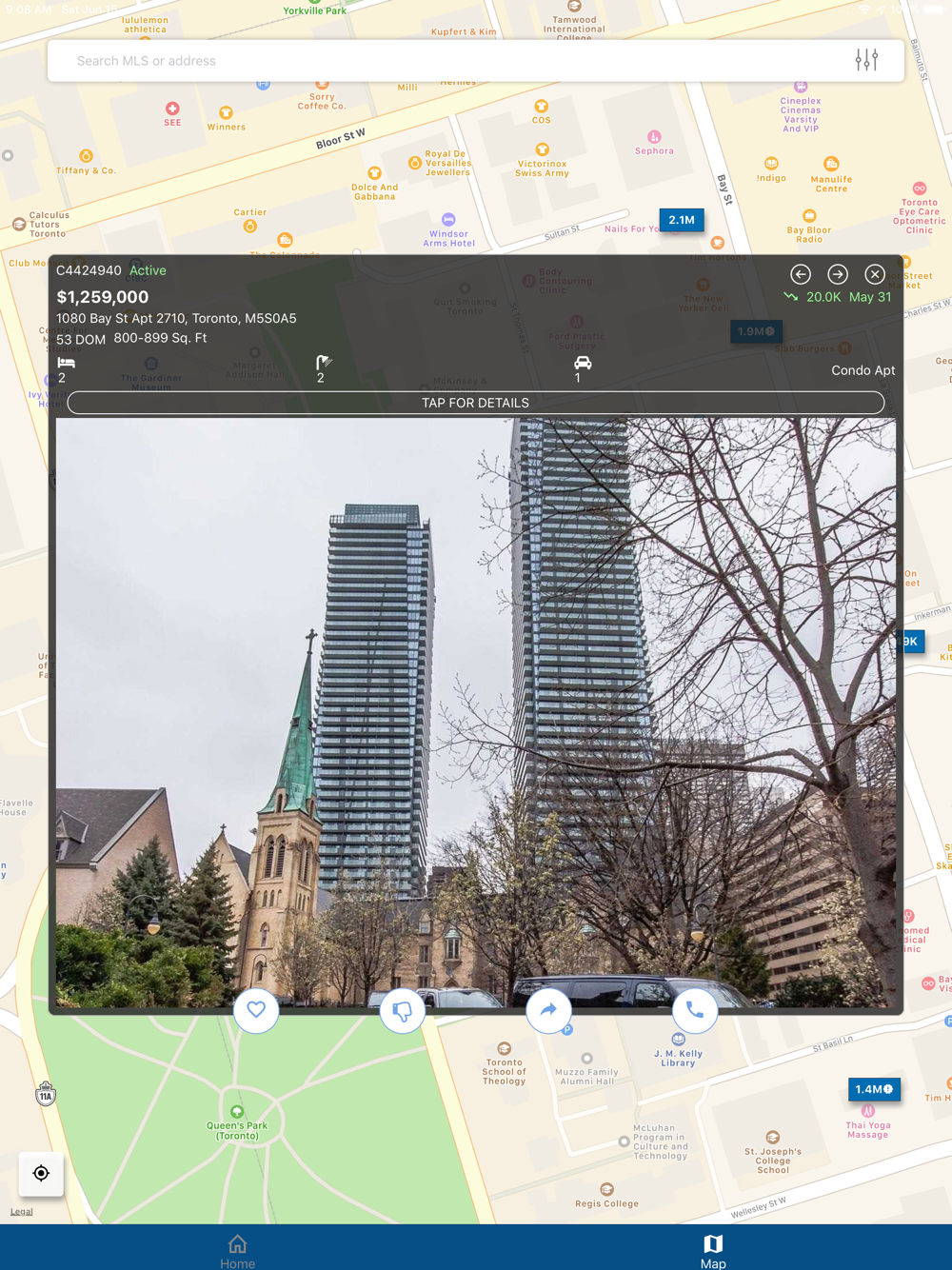Tap the Manulife Centre map pin
952x1270 pixels.
[x=831, y=164]
